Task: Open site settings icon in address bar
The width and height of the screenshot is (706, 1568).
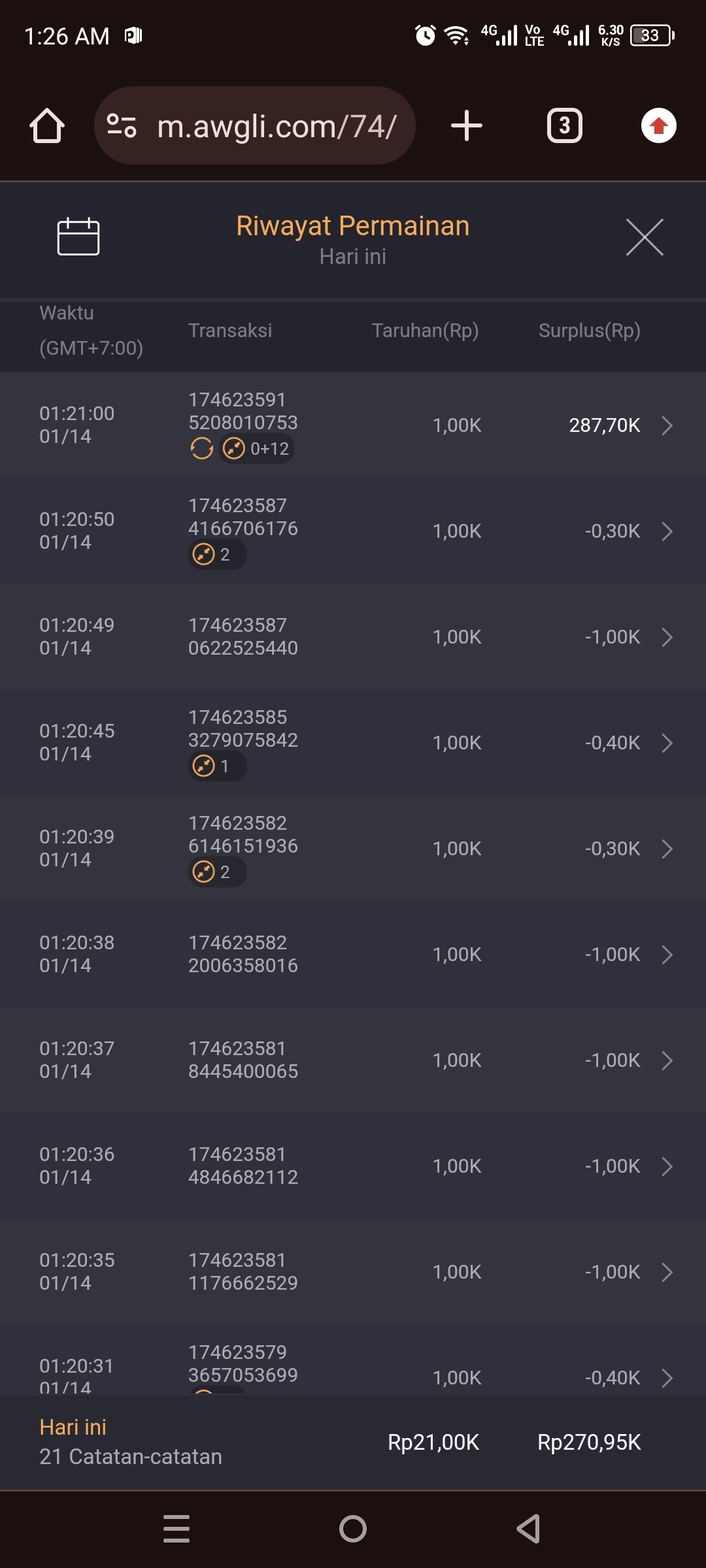Action: pyautogui.click(x=122, y=125)
